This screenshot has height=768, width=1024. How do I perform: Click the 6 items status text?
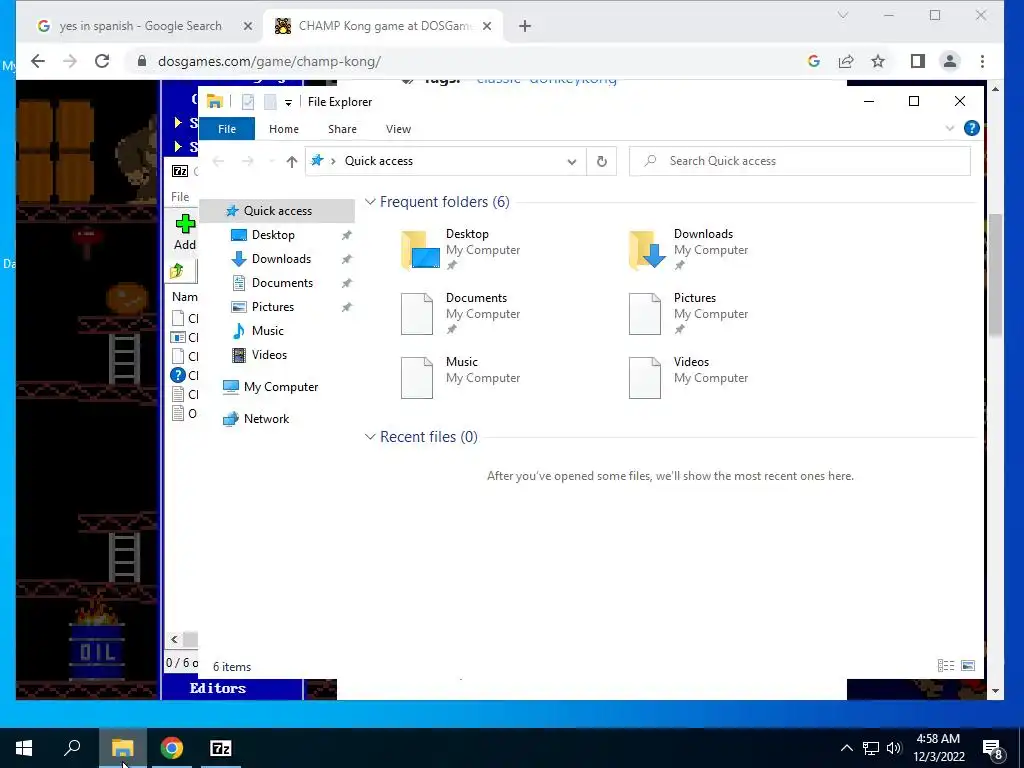(x=232, y=667)
